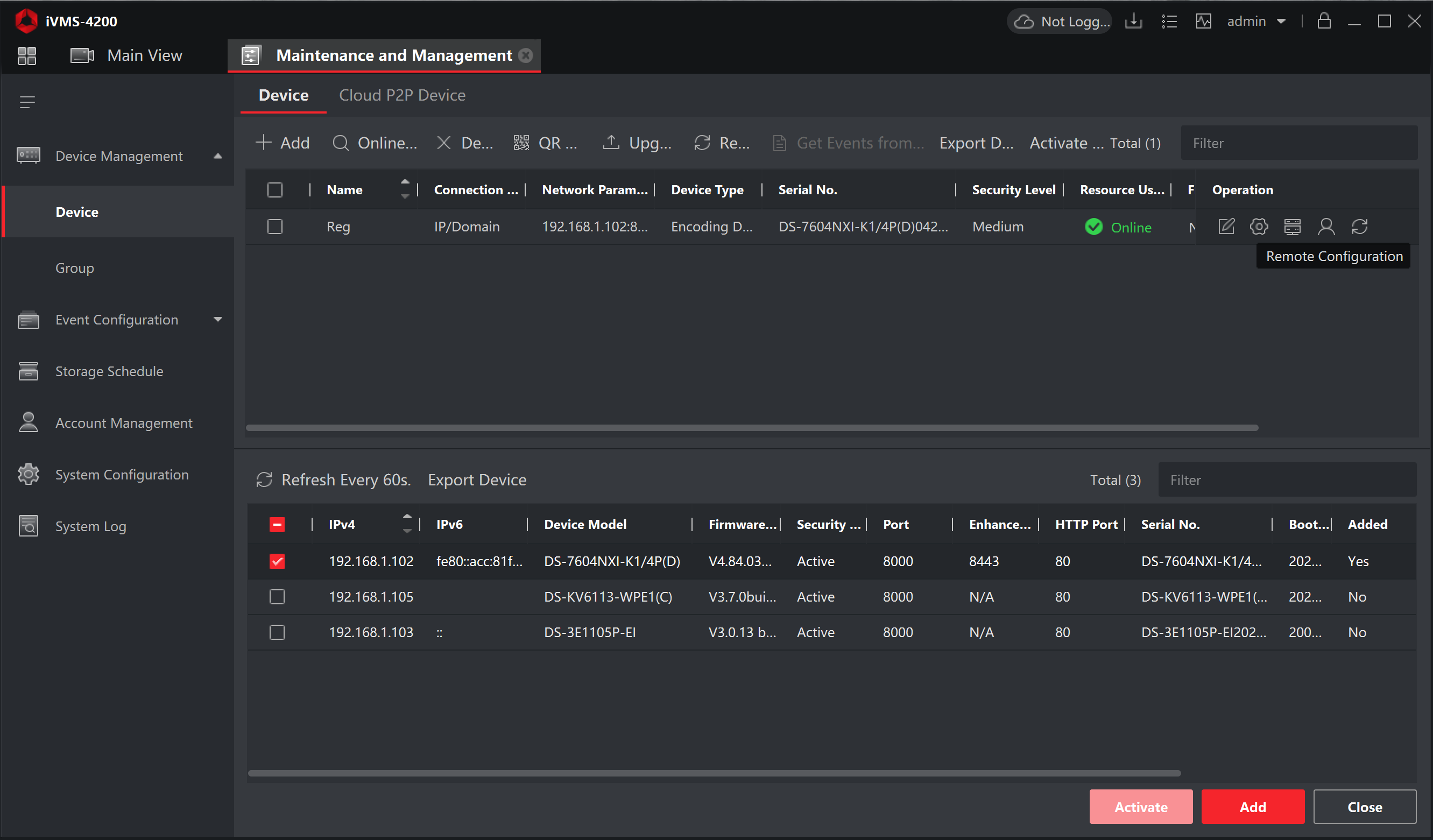
Task: Open the admin account dropdown
Action: point(1256,22)
